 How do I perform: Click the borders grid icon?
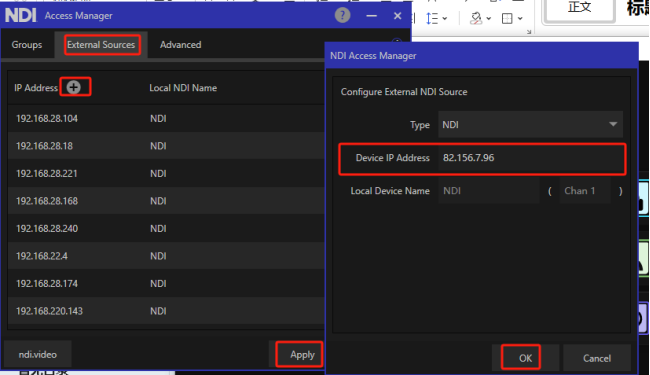507,18
